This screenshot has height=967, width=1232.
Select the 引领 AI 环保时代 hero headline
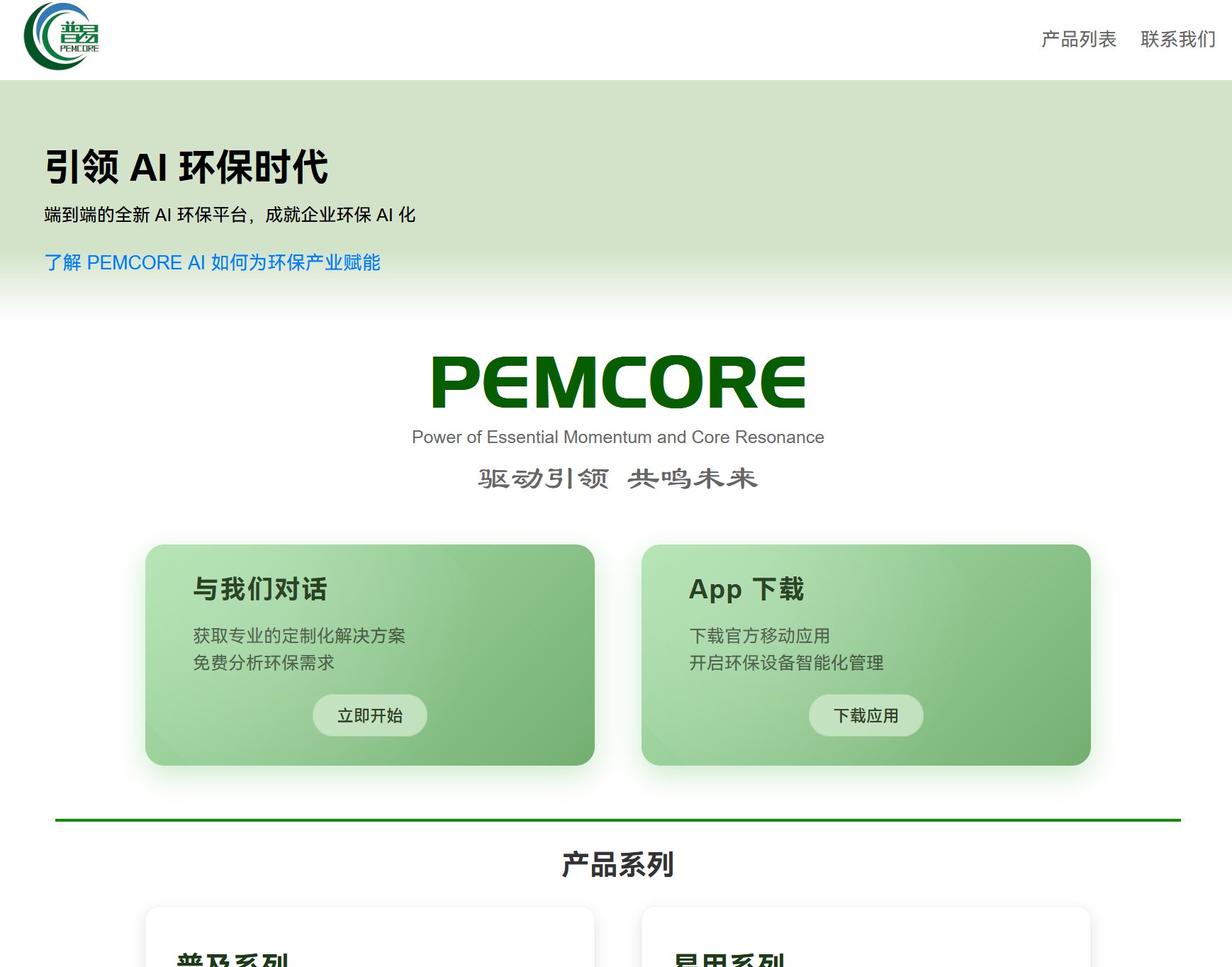click(186, 167)
